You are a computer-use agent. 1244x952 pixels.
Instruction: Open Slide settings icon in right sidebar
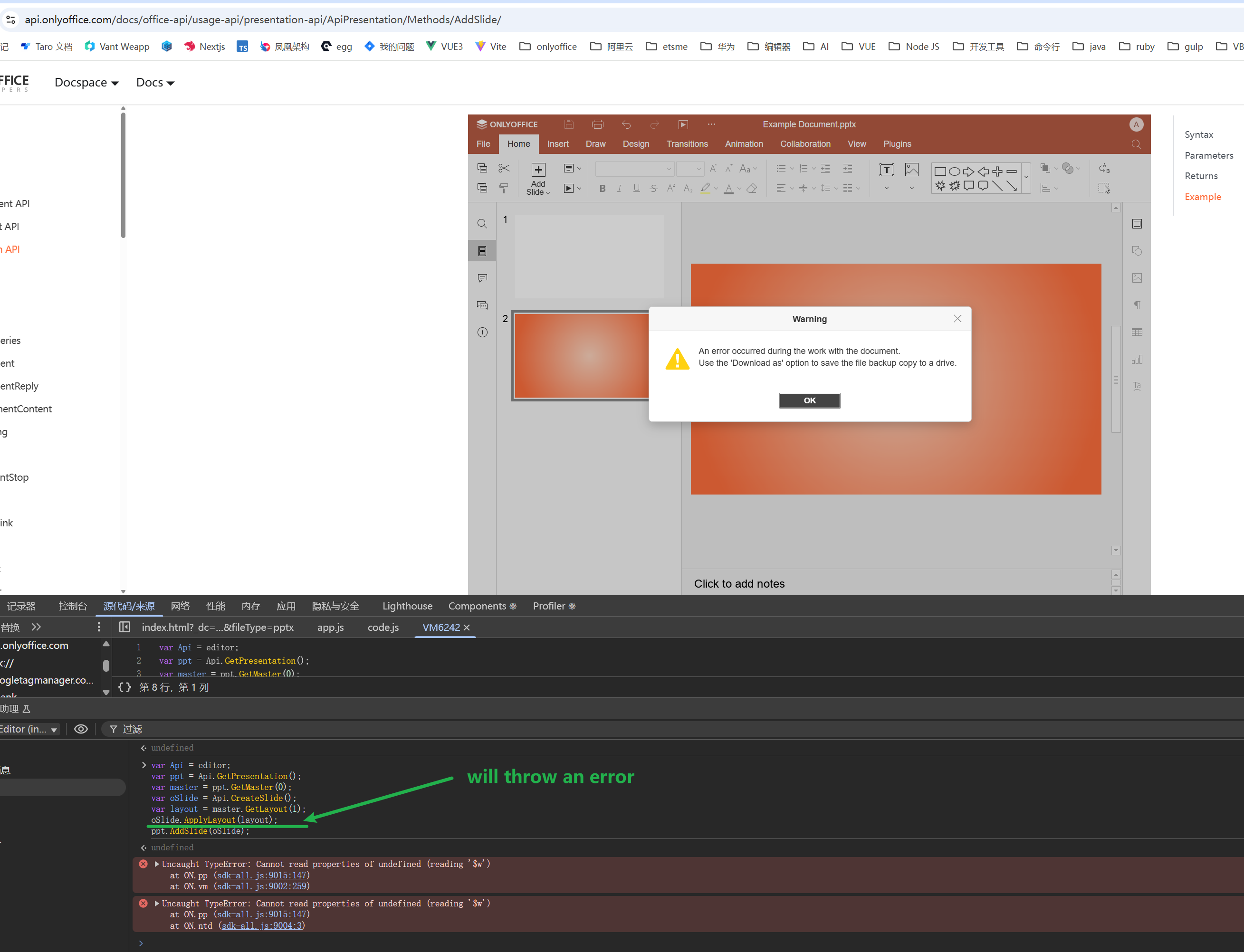coord(1137,224)
